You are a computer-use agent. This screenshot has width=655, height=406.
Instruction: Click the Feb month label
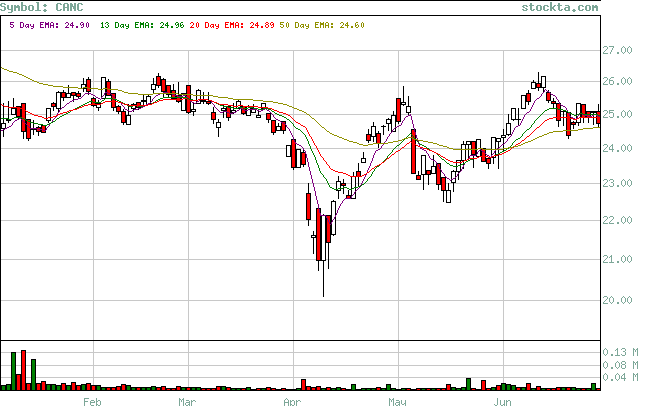pyautogui.click(x=92, y=402)
